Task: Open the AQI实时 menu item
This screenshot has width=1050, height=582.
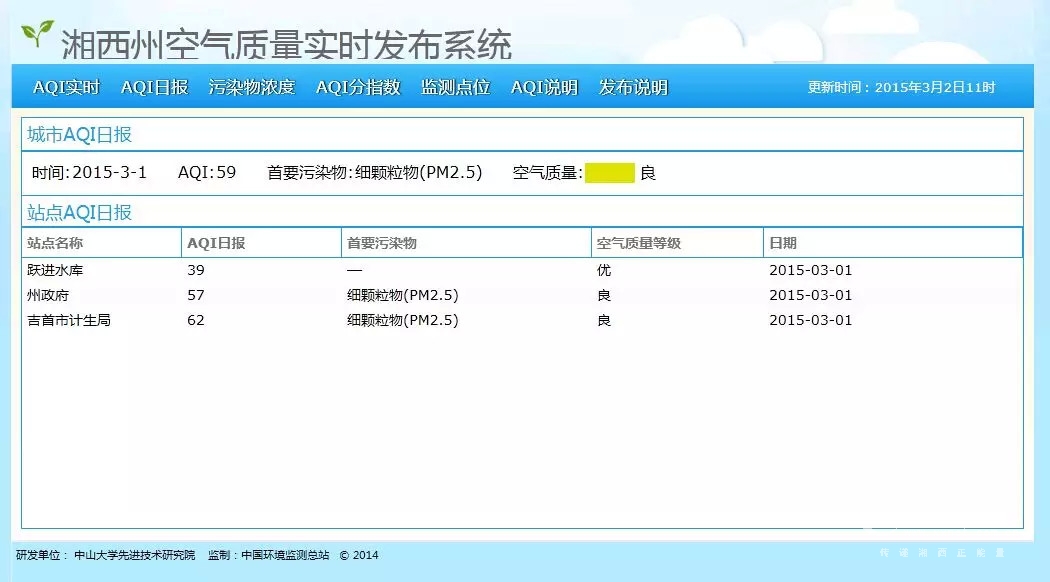Action: 66,87
